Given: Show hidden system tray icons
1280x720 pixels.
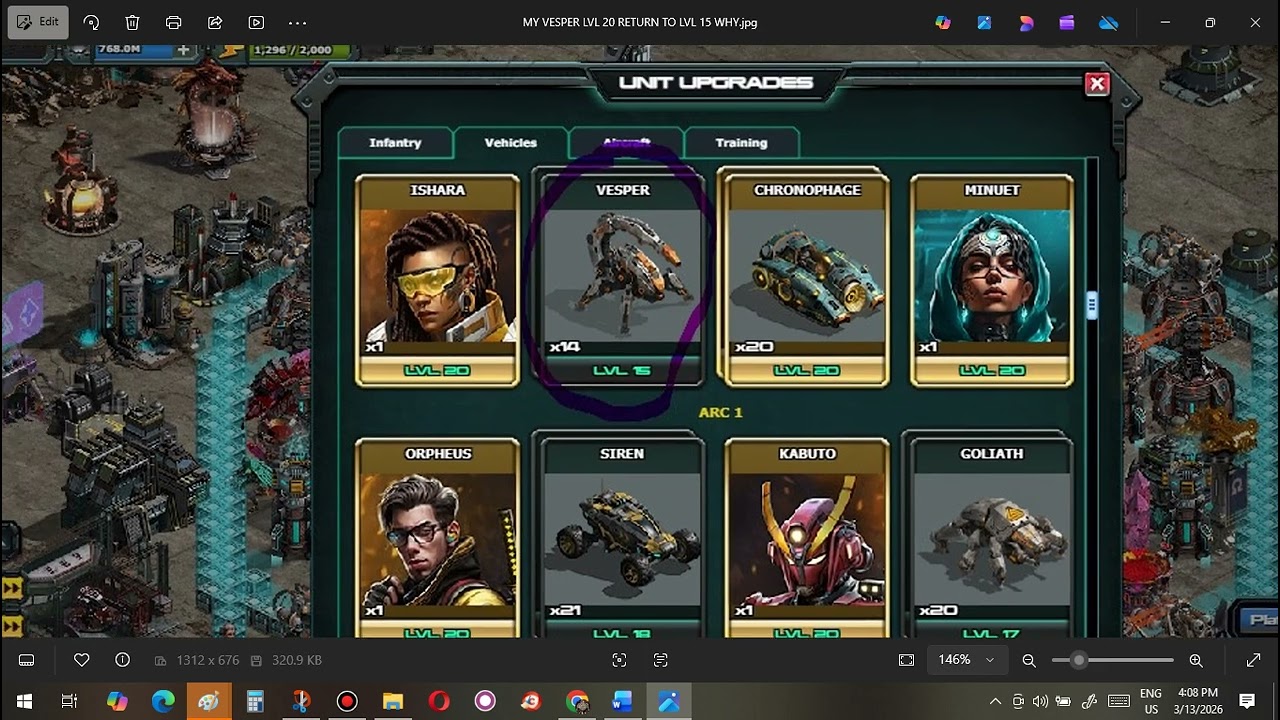Looking at the screenshot, I should coord(995,701).
